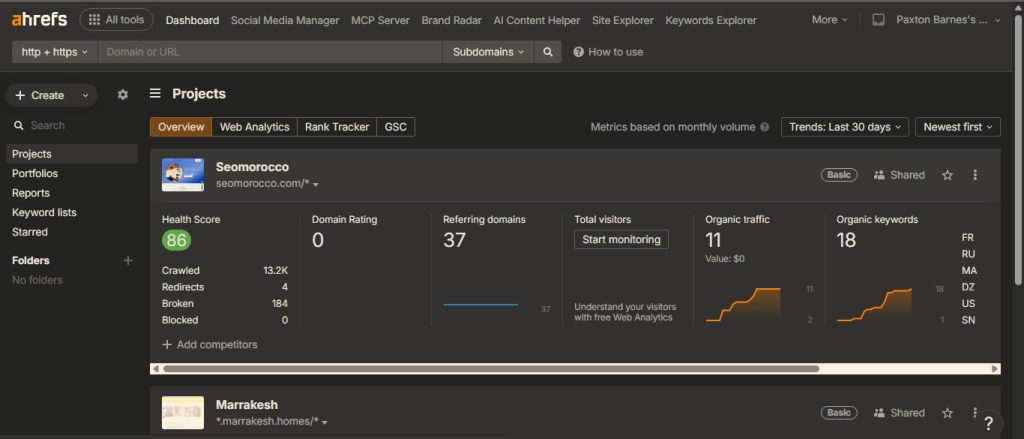Click the Crawled value 13.2K
The height and width of the screenshot is (439, 1024).
click(x=276, y=270)
